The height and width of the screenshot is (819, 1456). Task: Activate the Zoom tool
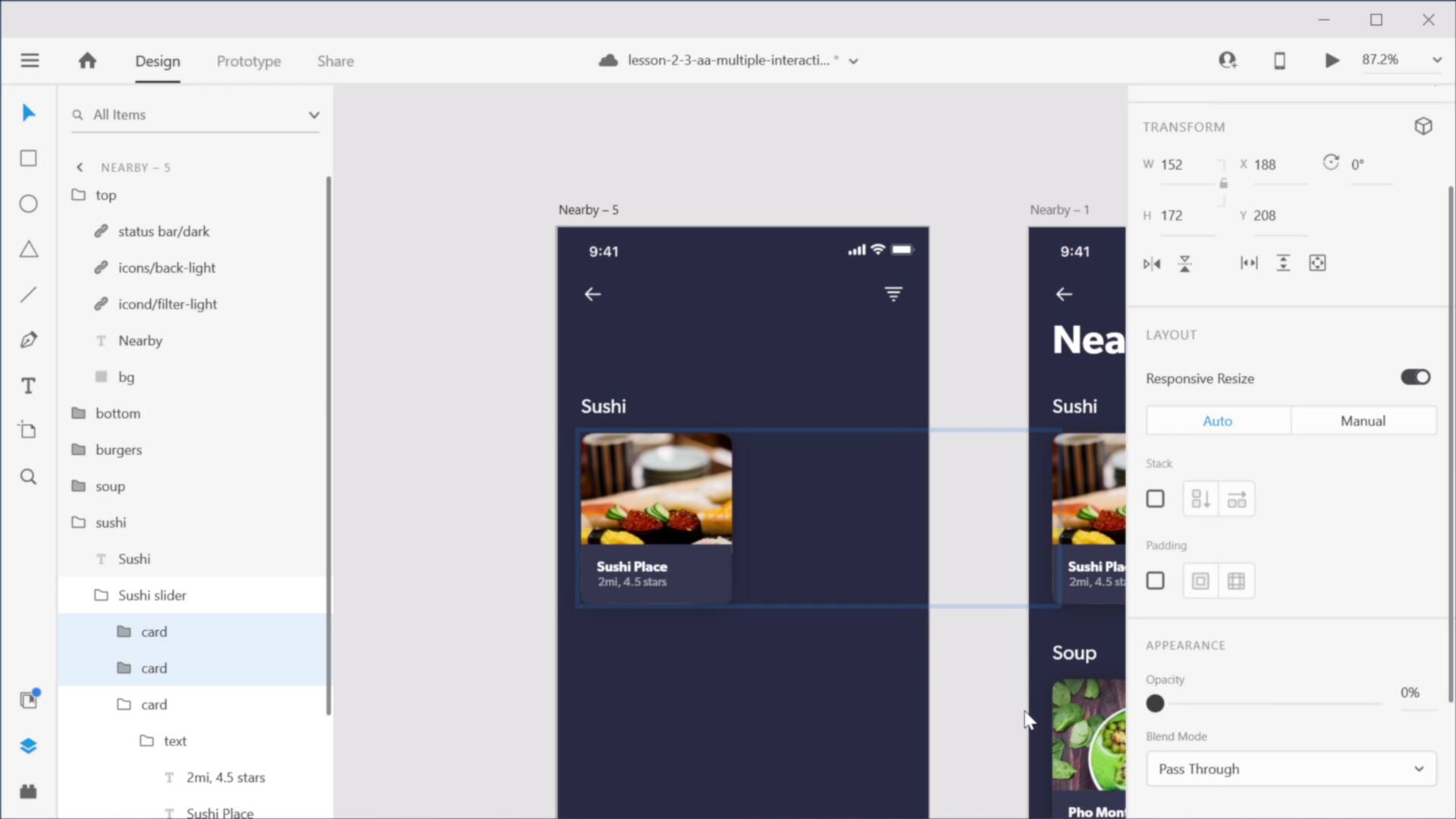(x=28, y=477)
